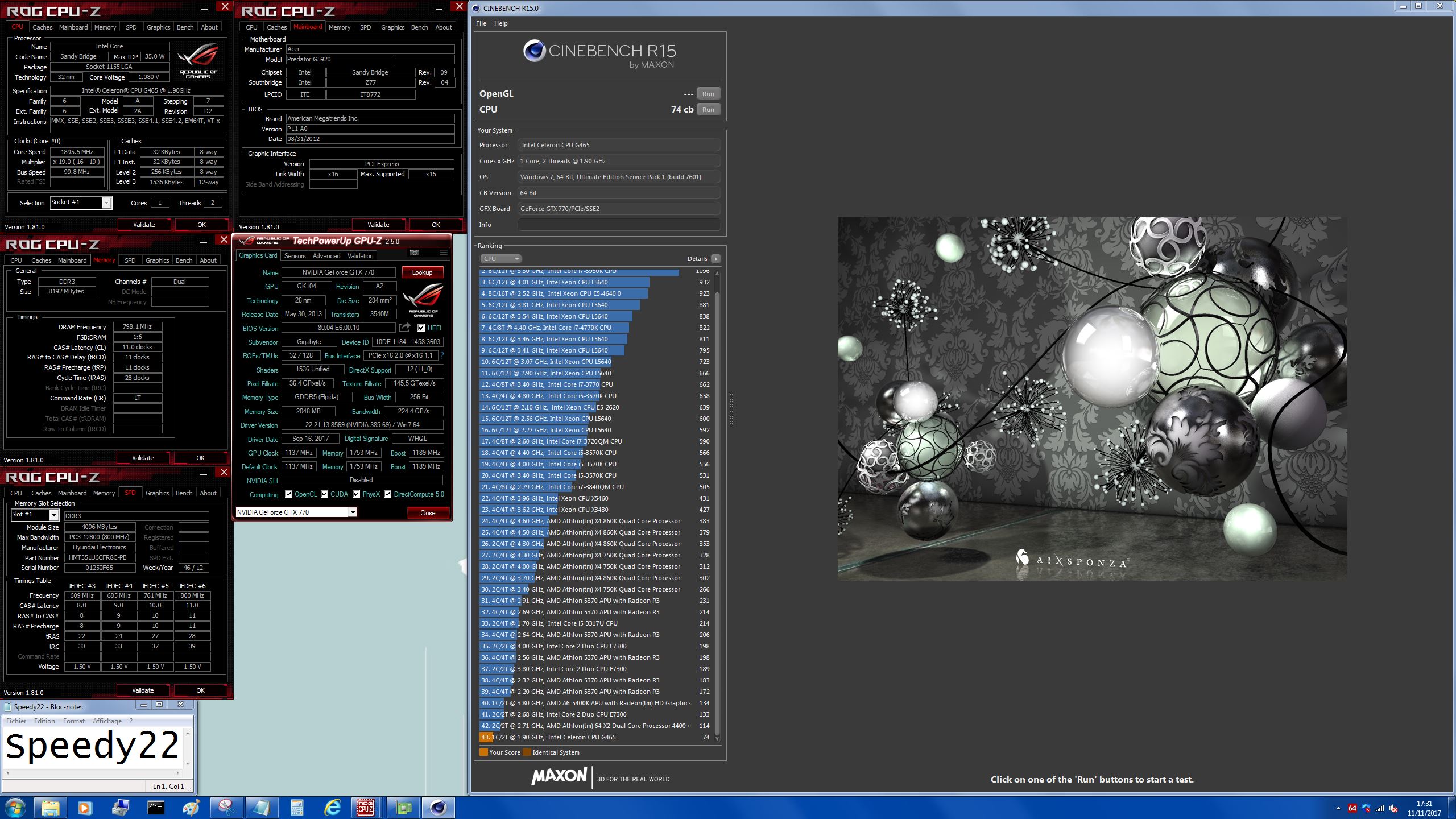The height and width of the screenshot is (819, 1456).
Task: Switch to Notepad taskbar icon
Action: (x=262, y=808)
